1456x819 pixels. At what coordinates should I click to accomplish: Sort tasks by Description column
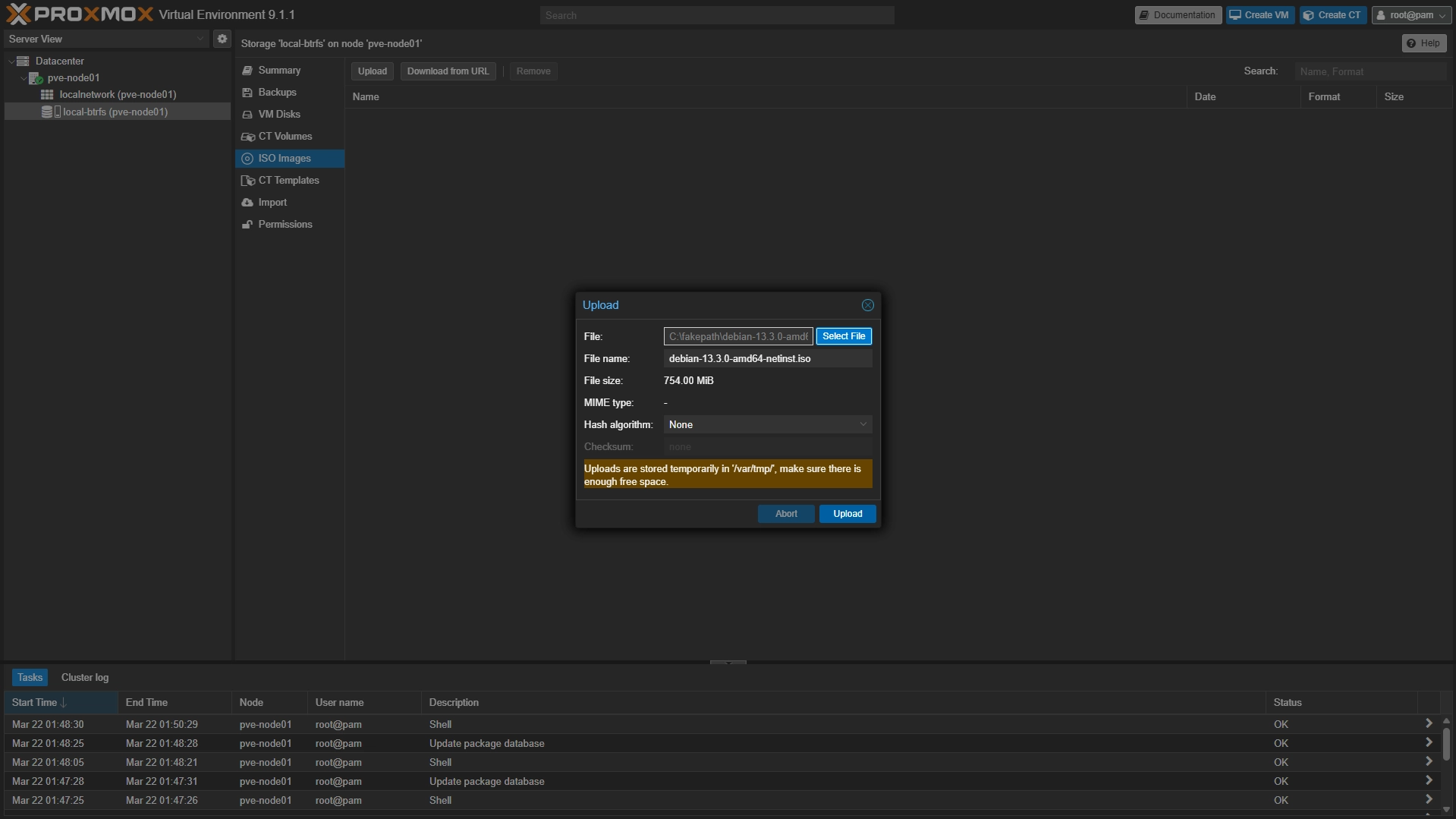click(x=843, y=703)
